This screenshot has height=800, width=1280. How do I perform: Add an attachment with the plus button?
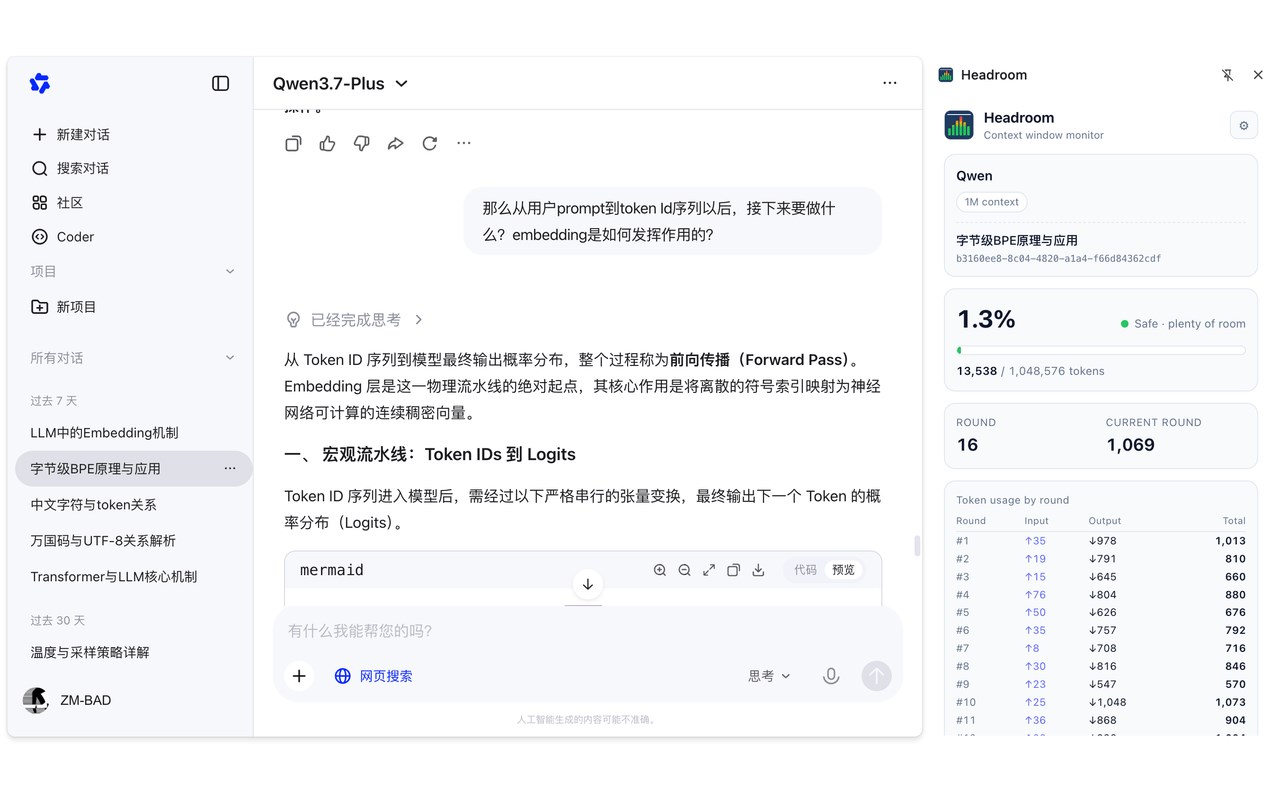tap(299, 676)
